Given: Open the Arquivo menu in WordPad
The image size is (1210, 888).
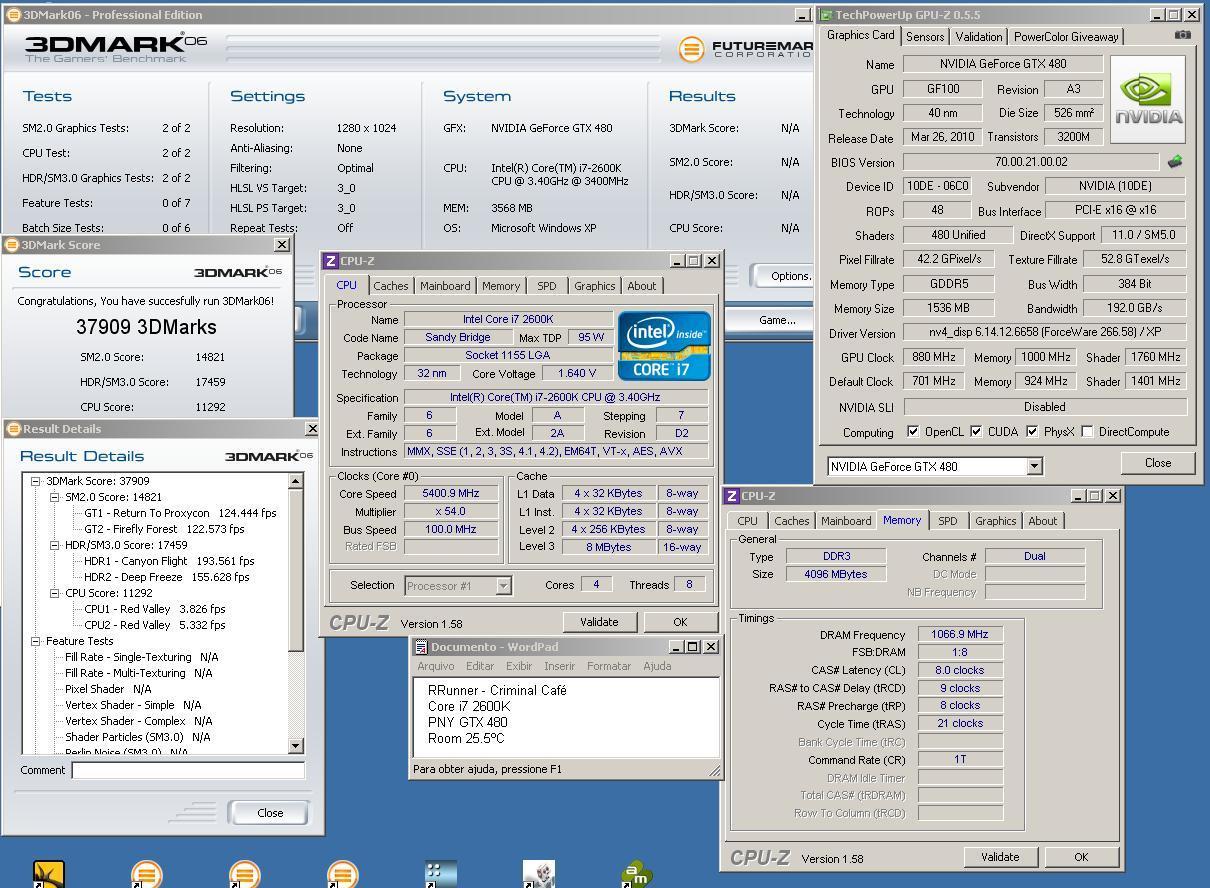Looking at the screenshot, I should [435, 666].
